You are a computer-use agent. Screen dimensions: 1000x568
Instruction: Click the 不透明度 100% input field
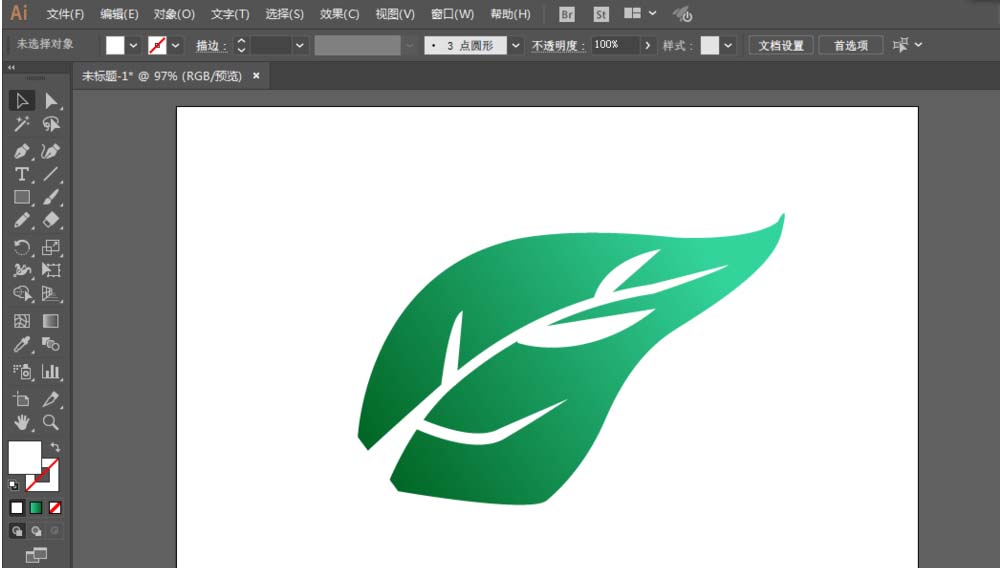pyautogui.click(x=613, y=46)
